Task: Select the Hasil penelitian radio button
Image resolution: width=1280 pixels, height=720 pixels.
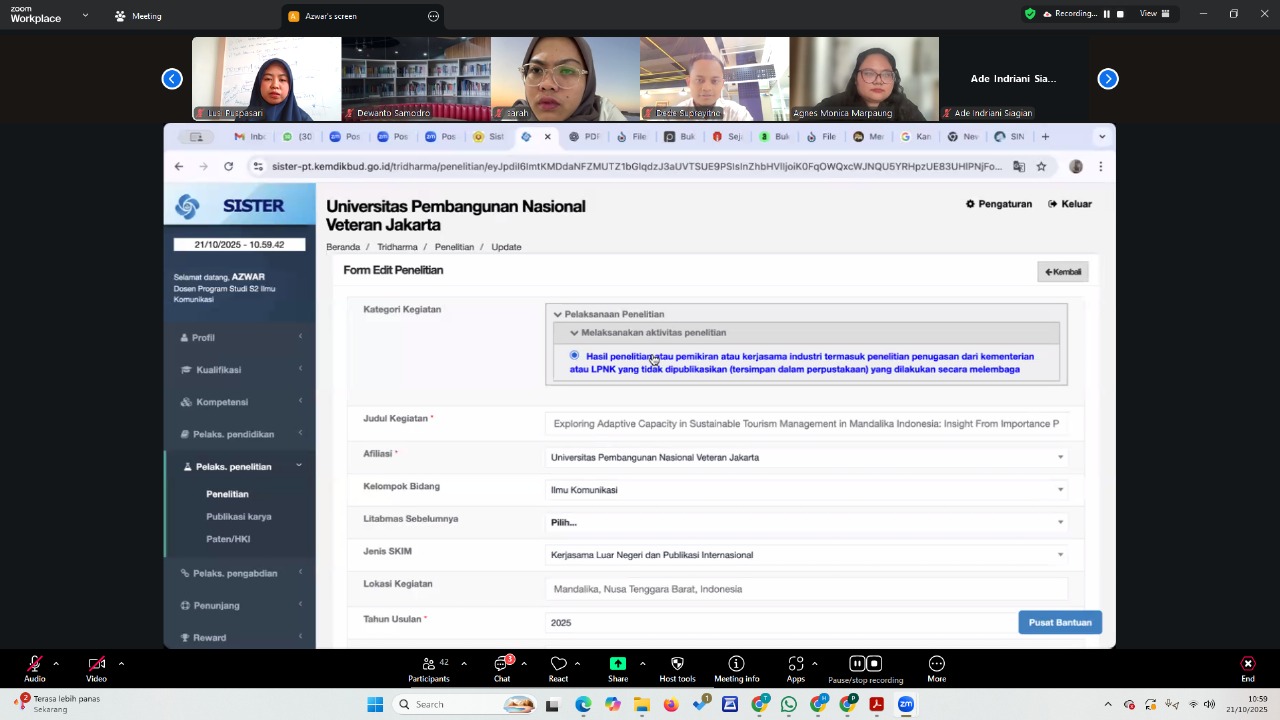Action: click(x=574, y=355)
